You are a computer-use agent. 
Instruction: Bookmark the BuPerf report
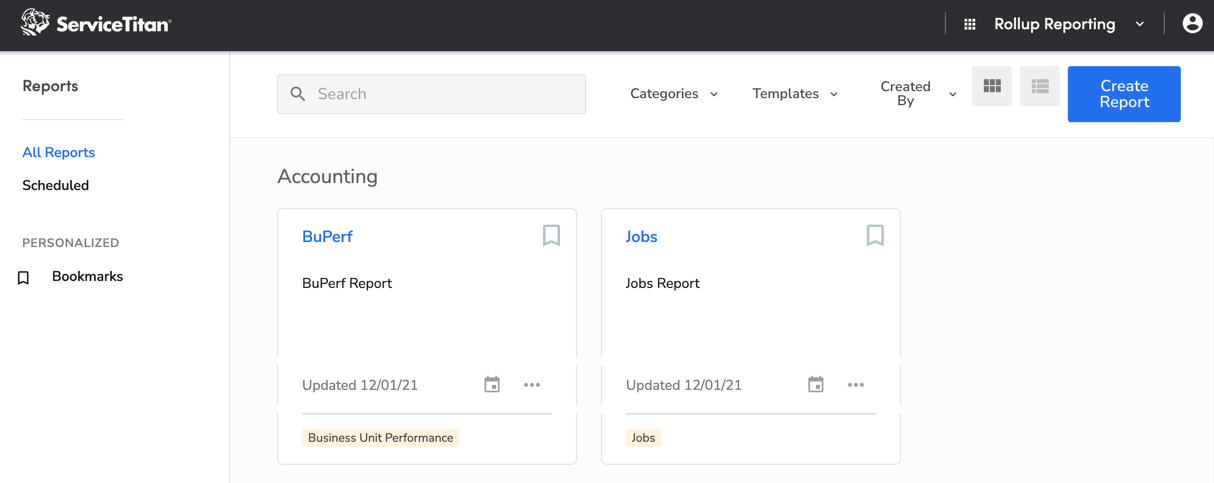[551, 235]
